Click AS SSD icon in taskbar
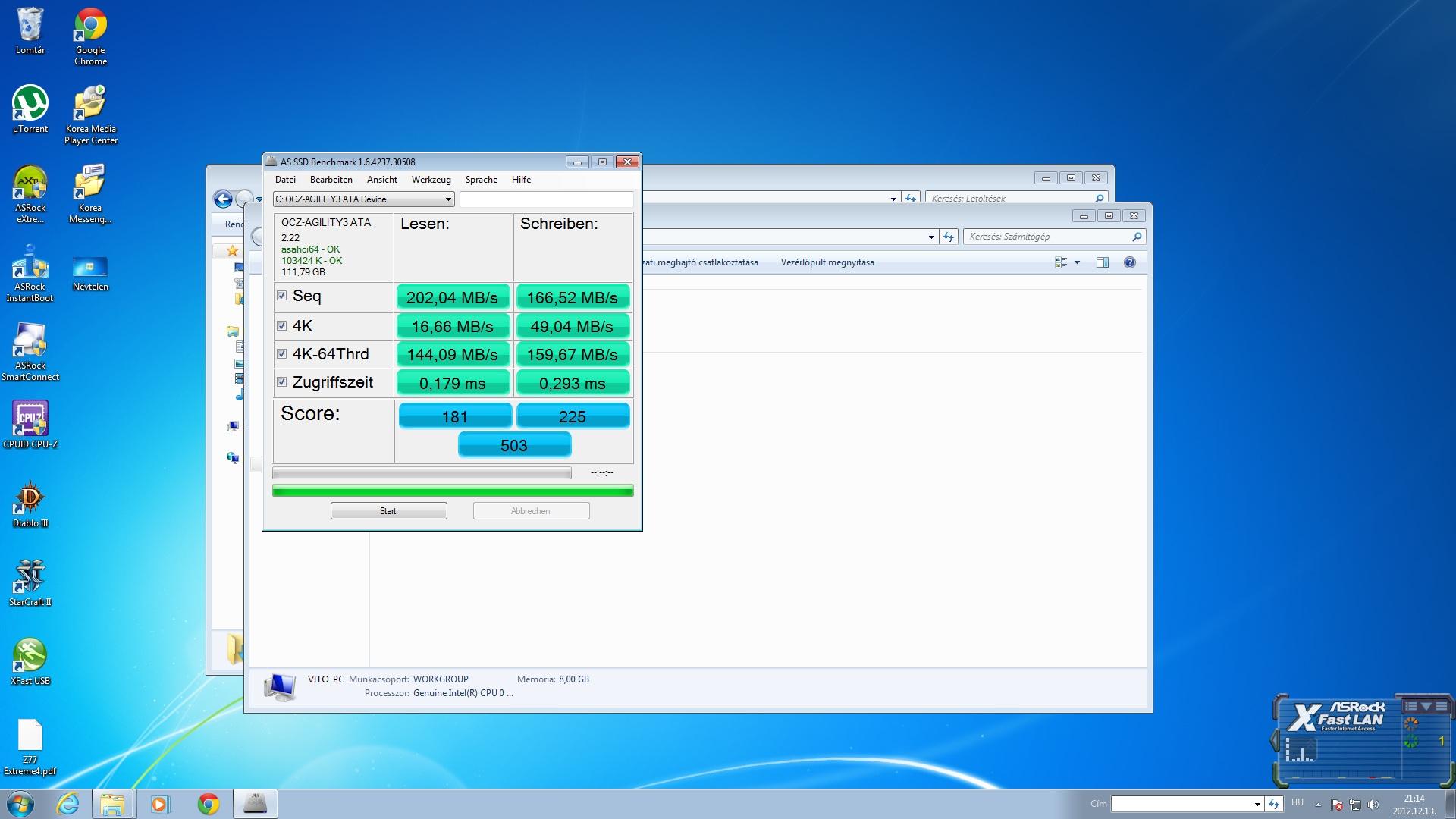 point(256,804)
